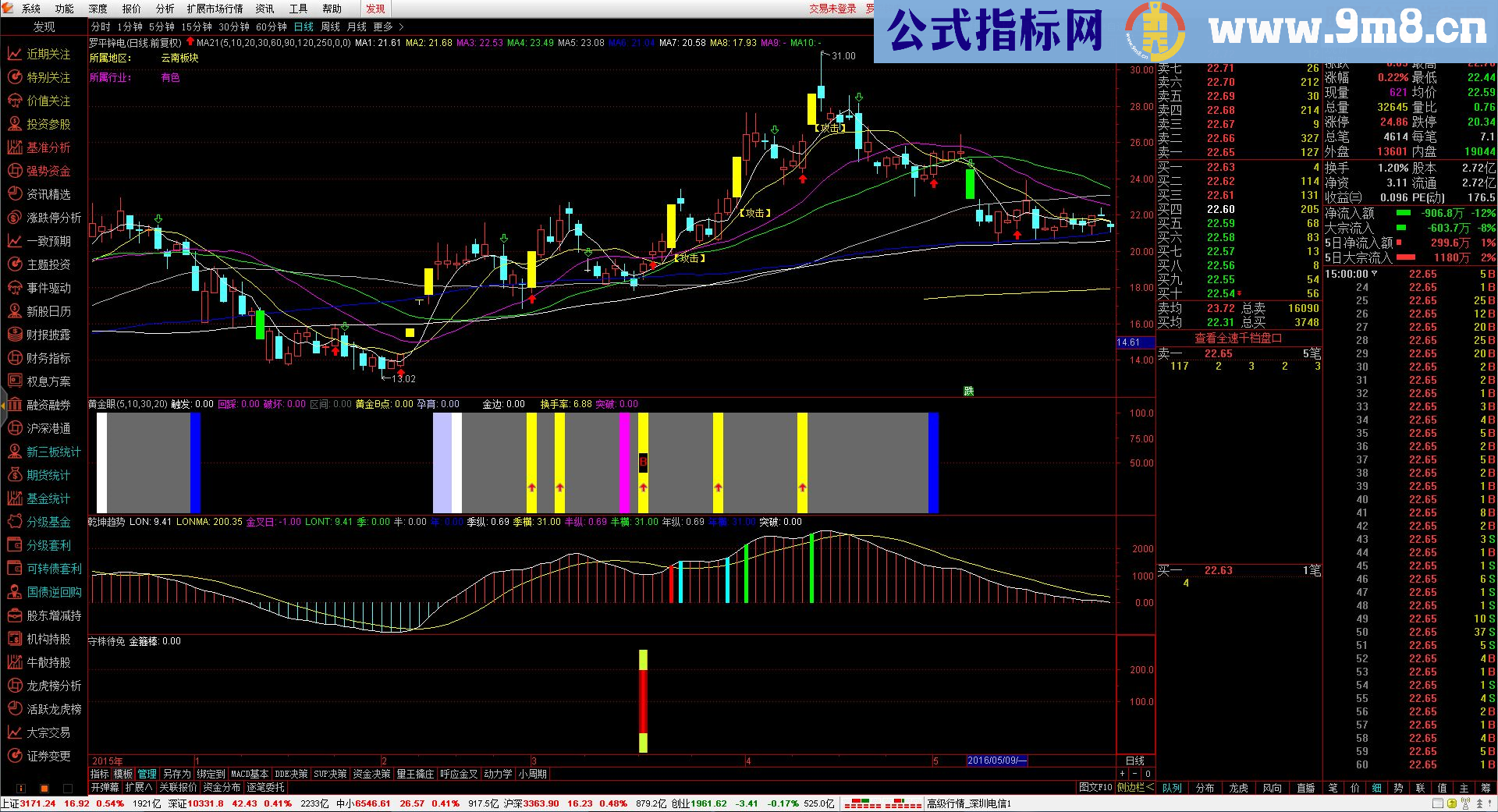Select the MACD基本 indicator tab
Image resolution: width=1498 pixels, height=812 pixels.
[x=250, y=775]
